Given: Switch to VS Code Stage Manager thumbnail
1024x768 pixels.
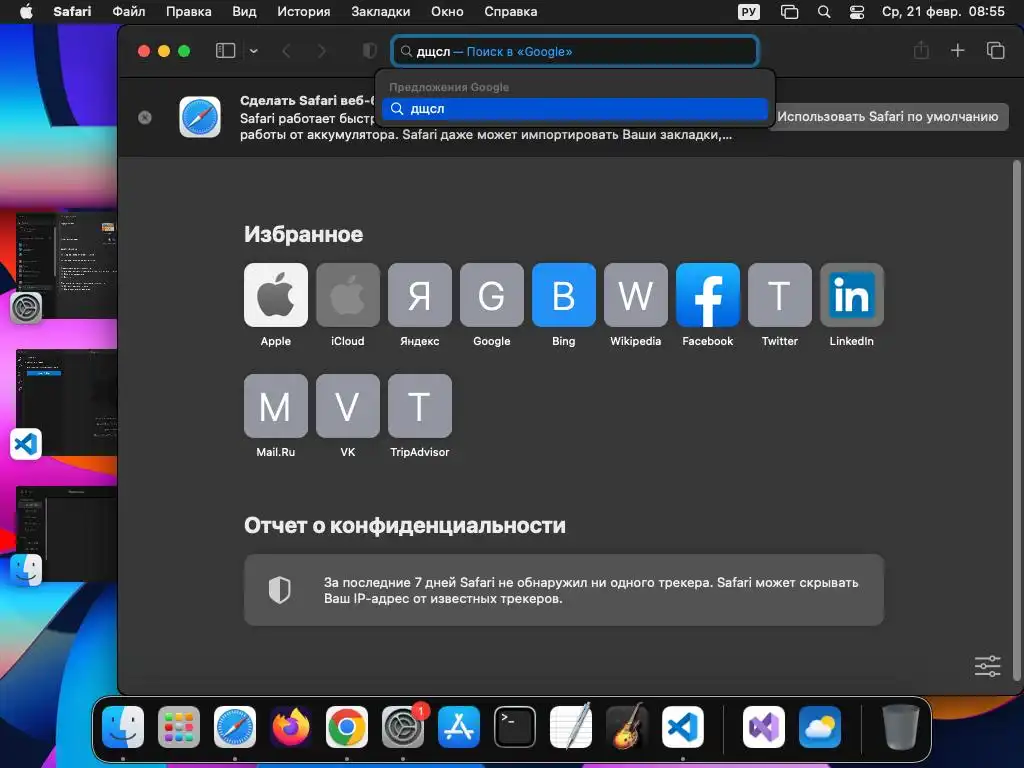Looking at the screenshot, I should (67, 402).
